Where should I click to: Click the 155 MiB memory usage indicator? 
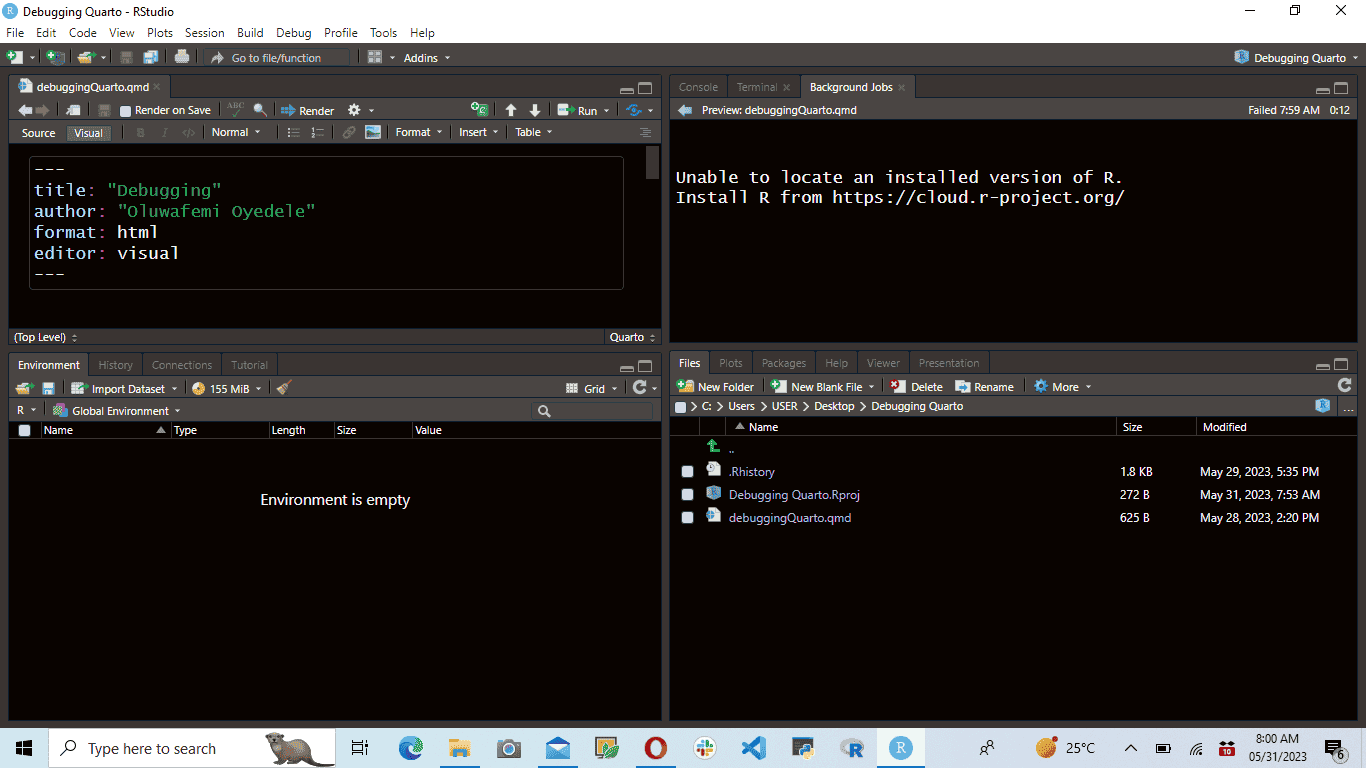pos(226,388)
